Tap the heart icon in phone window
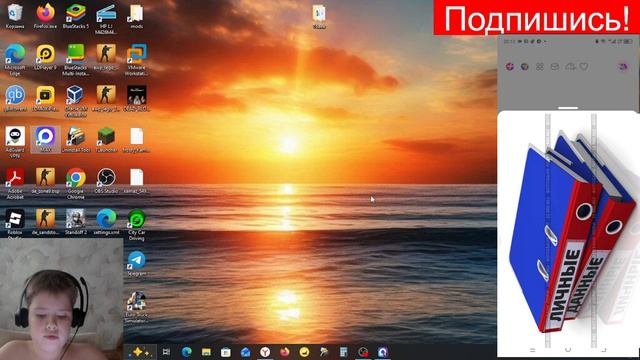Viewport: 640px width, 360px height. pos(584,66)
